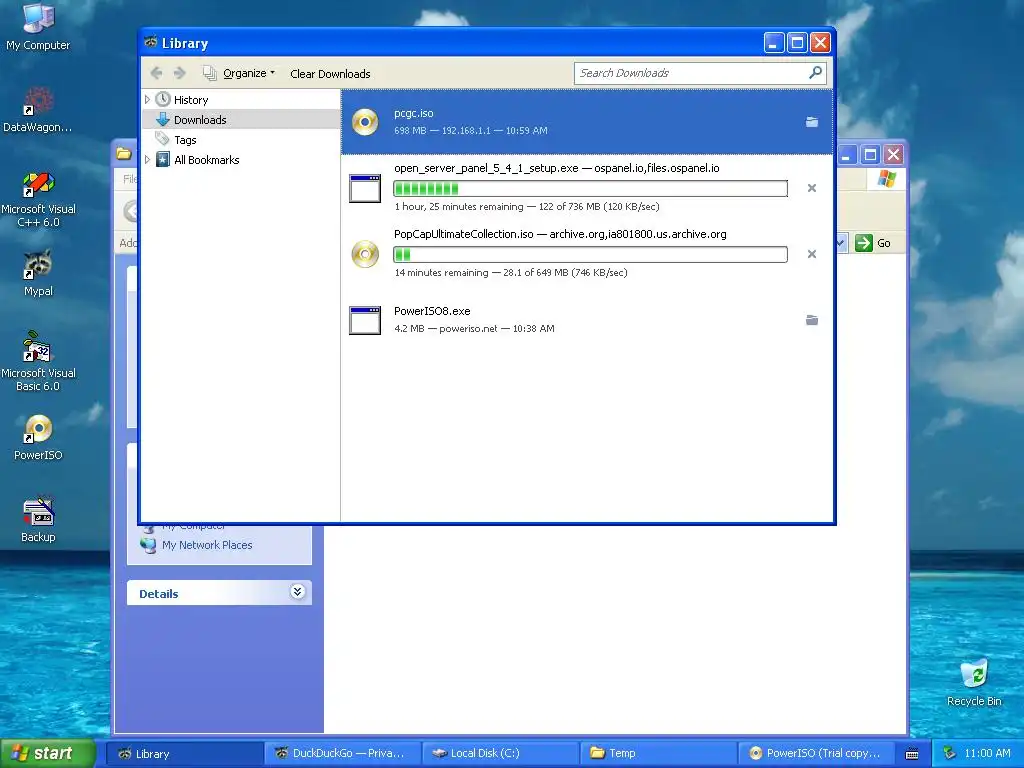Click the search magnifier icon
1024x768 pixels.
pos(815,72)
